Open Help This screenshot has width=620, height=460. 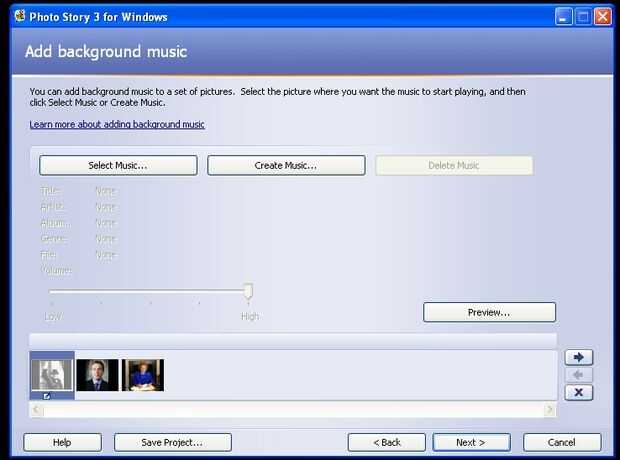(x=62, y=442)
